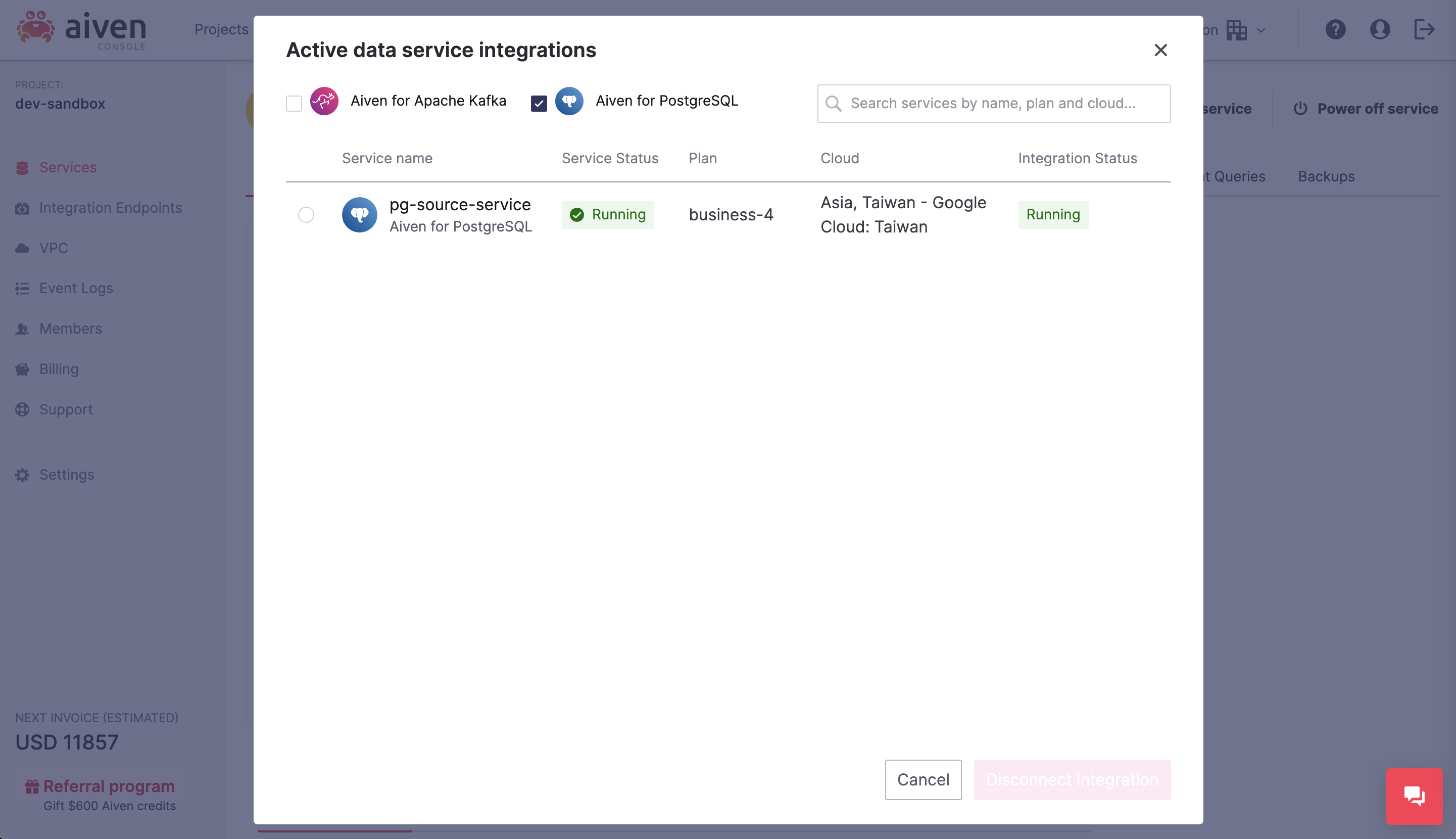Screen dimensions: 1456x839
Task: Click the Members people icon
Action: coord(22,329)
